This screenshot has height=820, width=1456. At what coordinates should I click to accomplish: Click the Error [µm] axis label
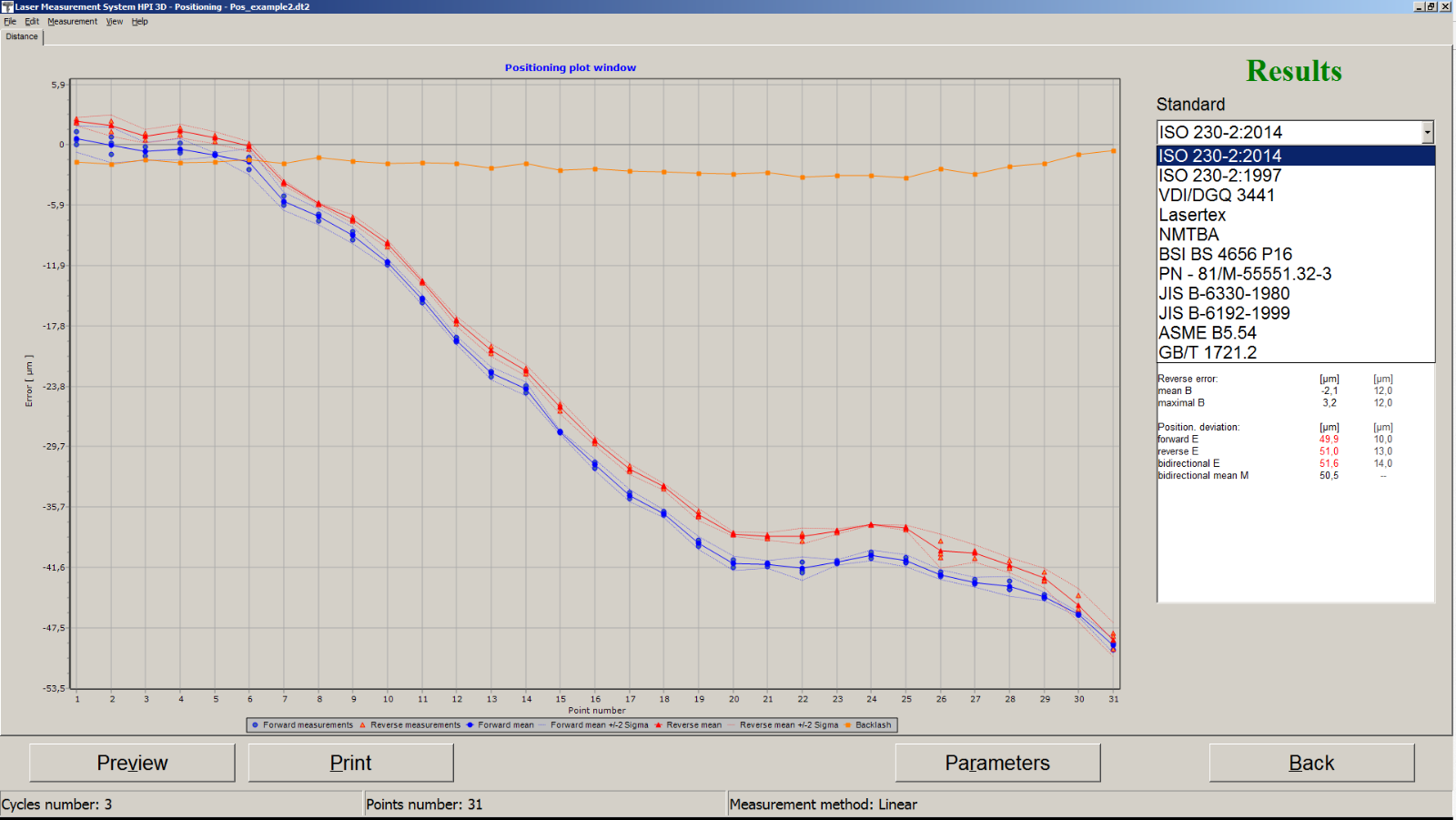(29, 381)
